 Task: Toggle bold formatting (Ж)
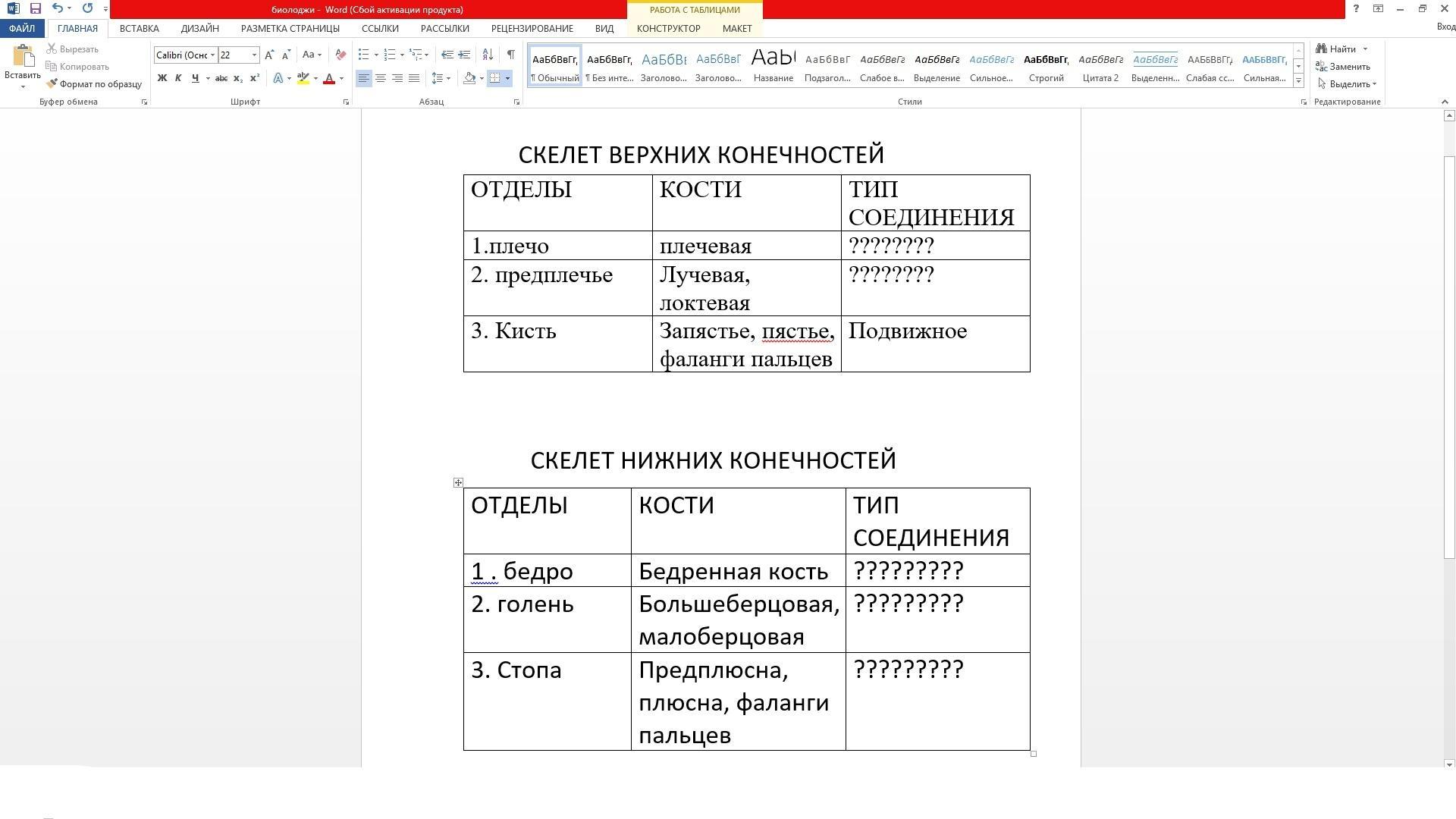click(x=162, y=78)
